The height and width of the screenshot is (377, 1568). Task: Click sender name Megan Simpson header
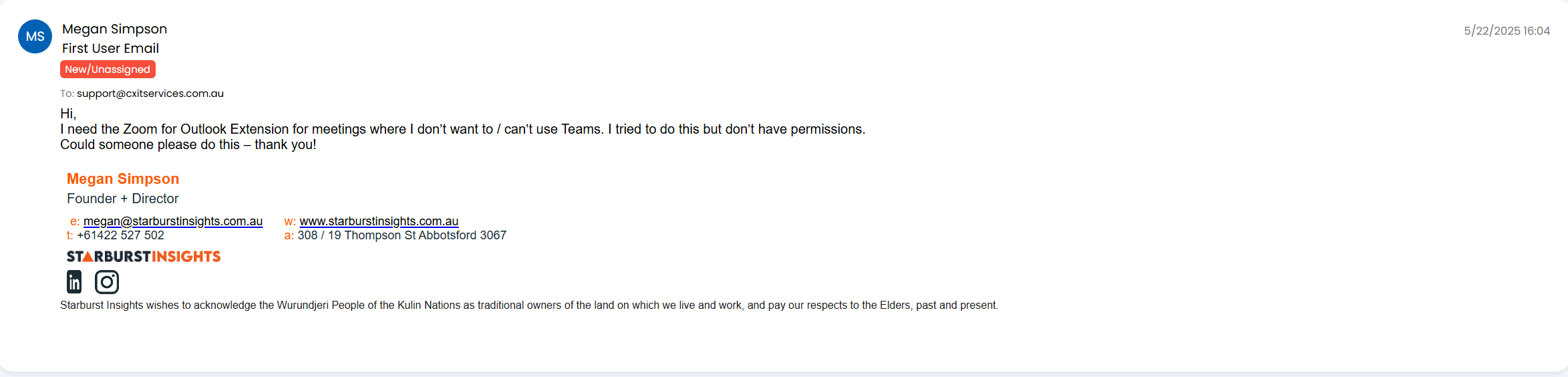click(x=114, y=29)
